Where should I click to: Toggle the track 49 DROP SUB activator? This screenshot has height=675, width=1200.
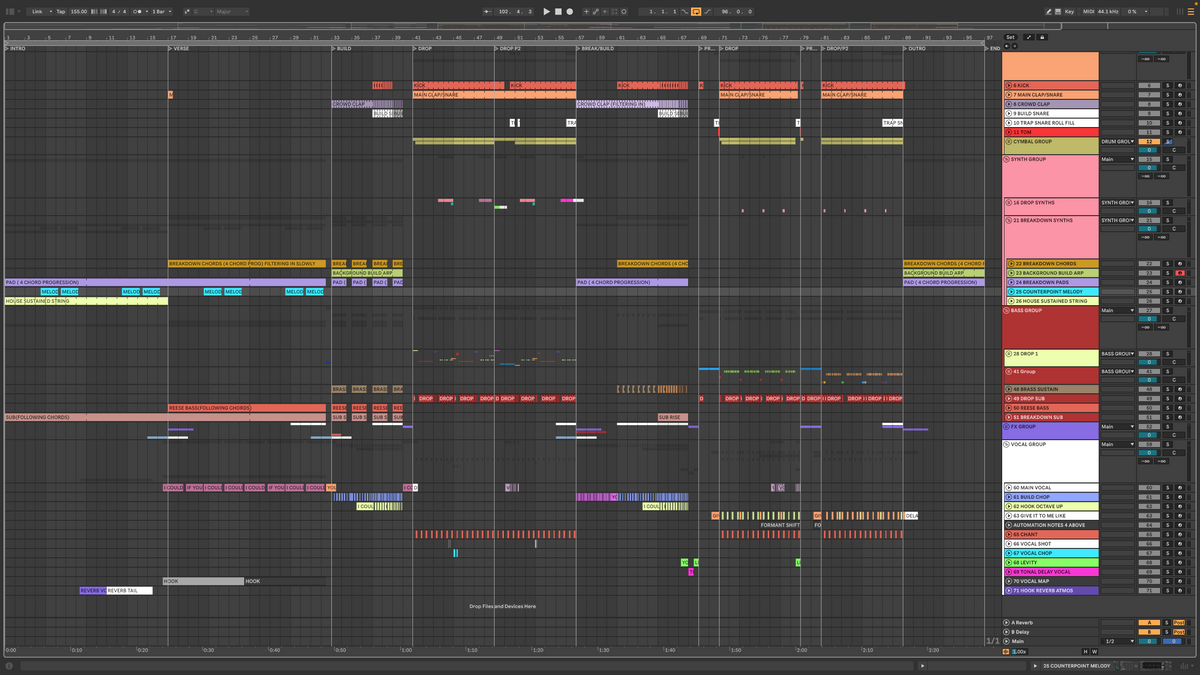coord(1149,399)
